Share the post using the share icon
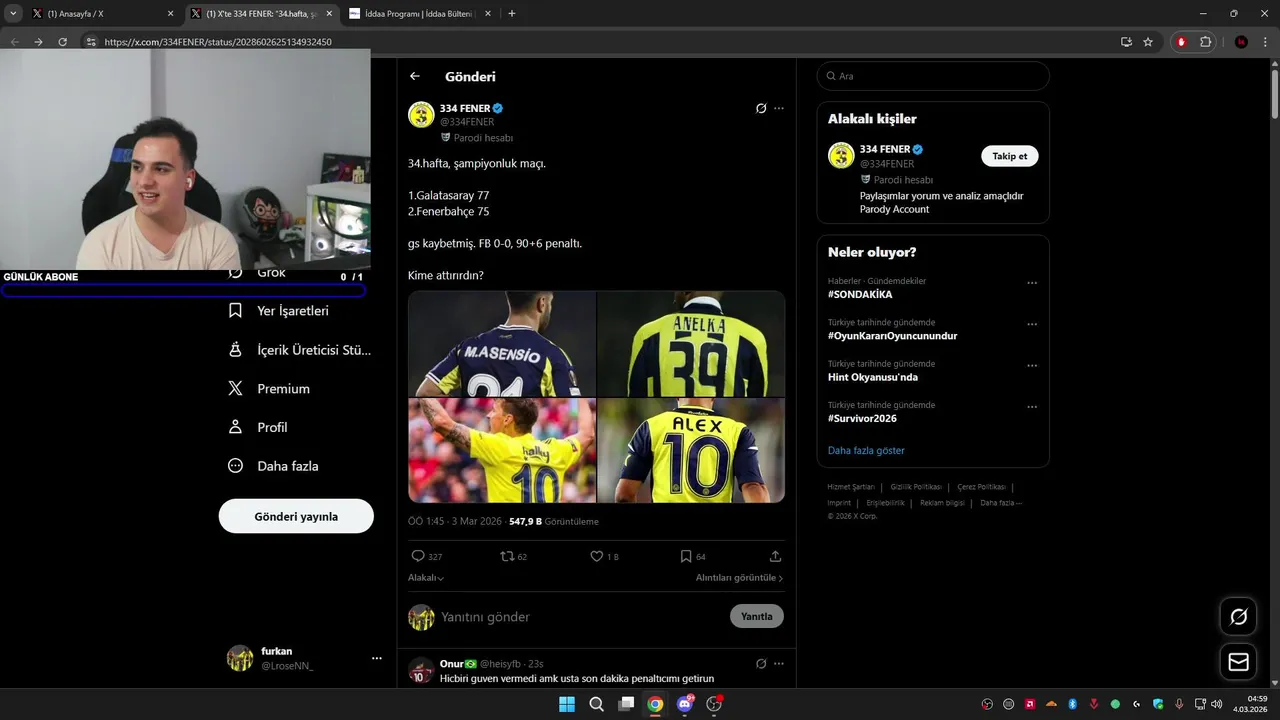 coord(775,556)
